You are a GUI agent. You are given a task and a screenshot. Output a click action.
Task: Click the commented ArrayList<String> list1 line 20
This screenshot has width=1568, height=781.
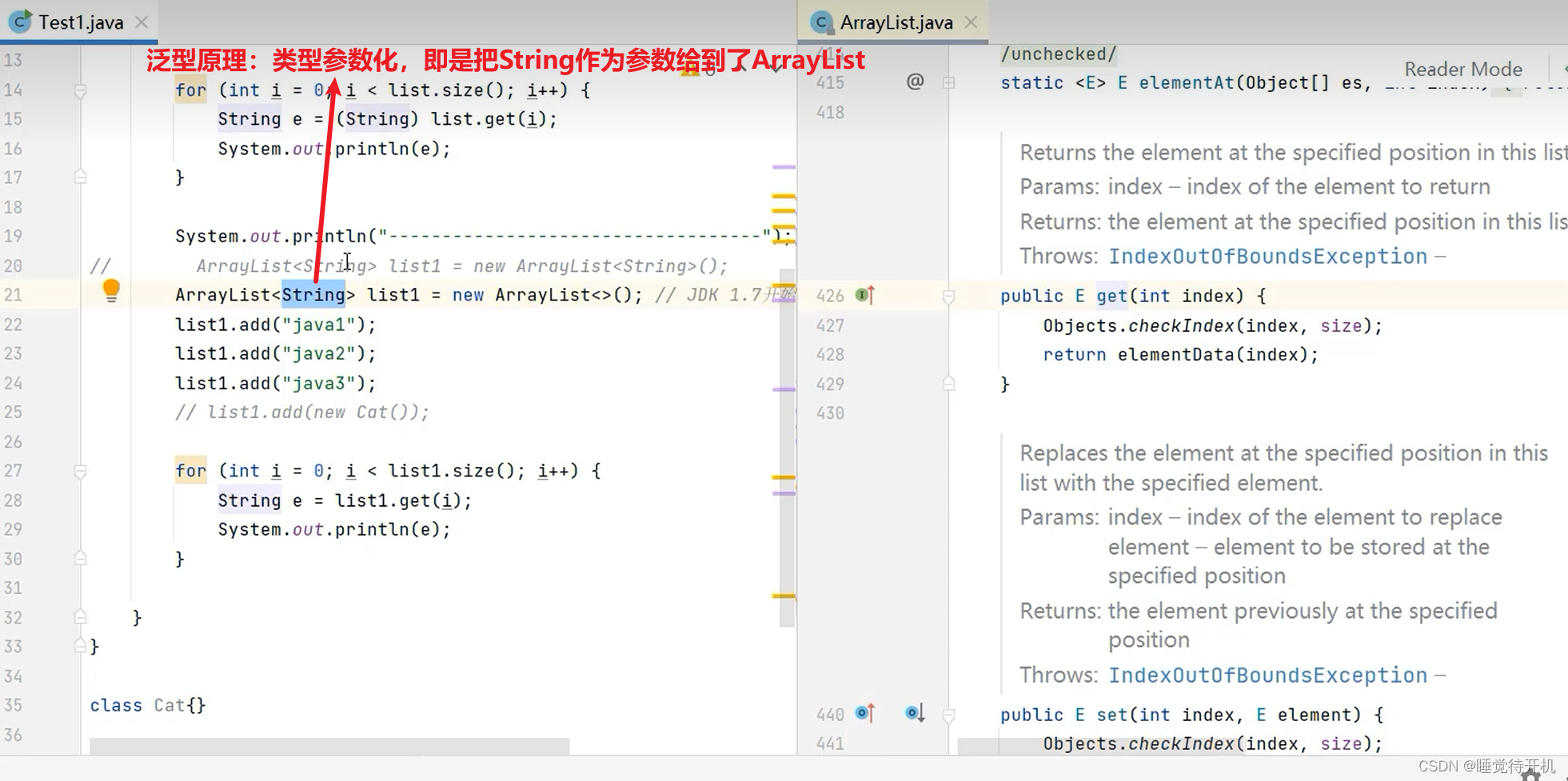[462, 266]
